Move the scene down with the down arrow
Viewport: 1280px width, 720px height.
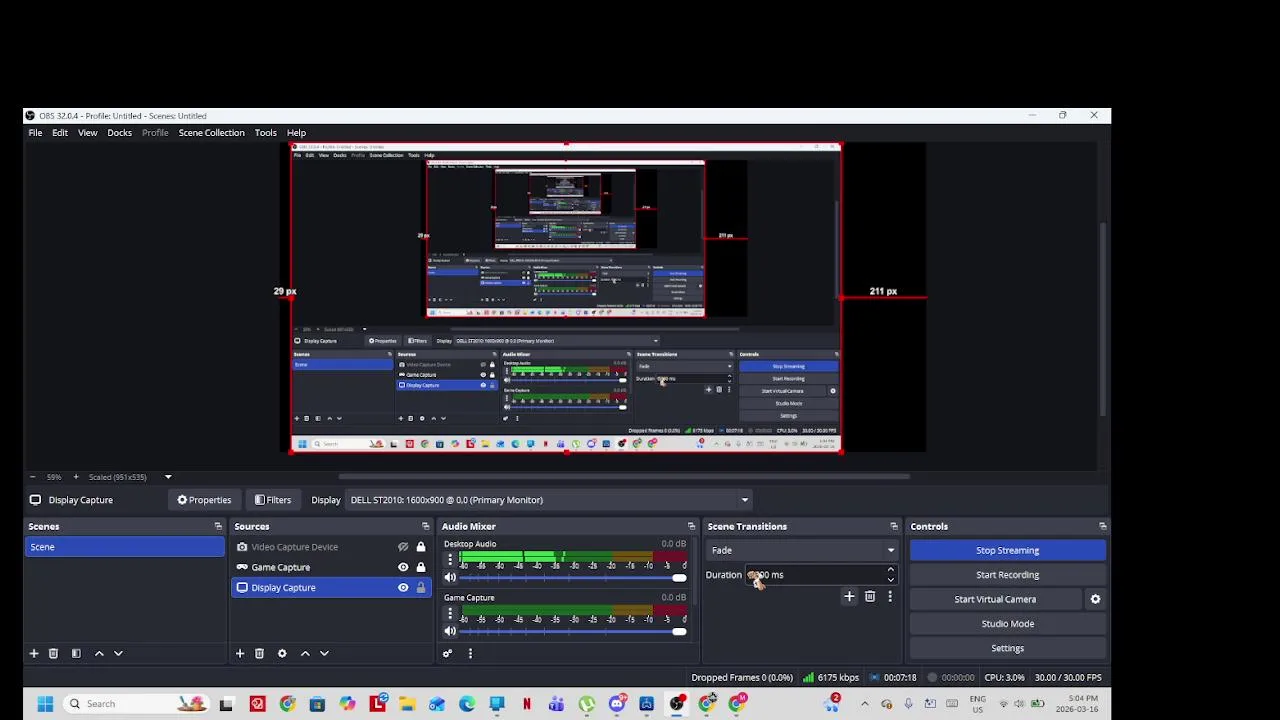click(118, 653)
